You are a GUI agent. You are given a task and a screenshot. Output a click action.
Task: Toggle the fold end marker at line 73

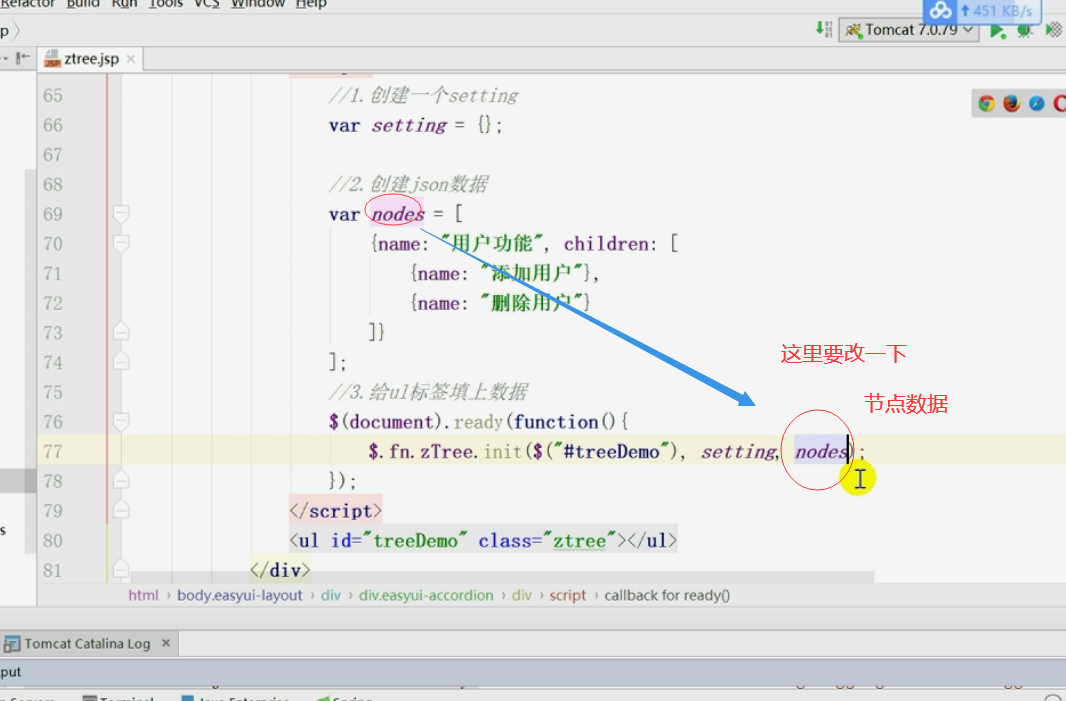tap(121, 332)
